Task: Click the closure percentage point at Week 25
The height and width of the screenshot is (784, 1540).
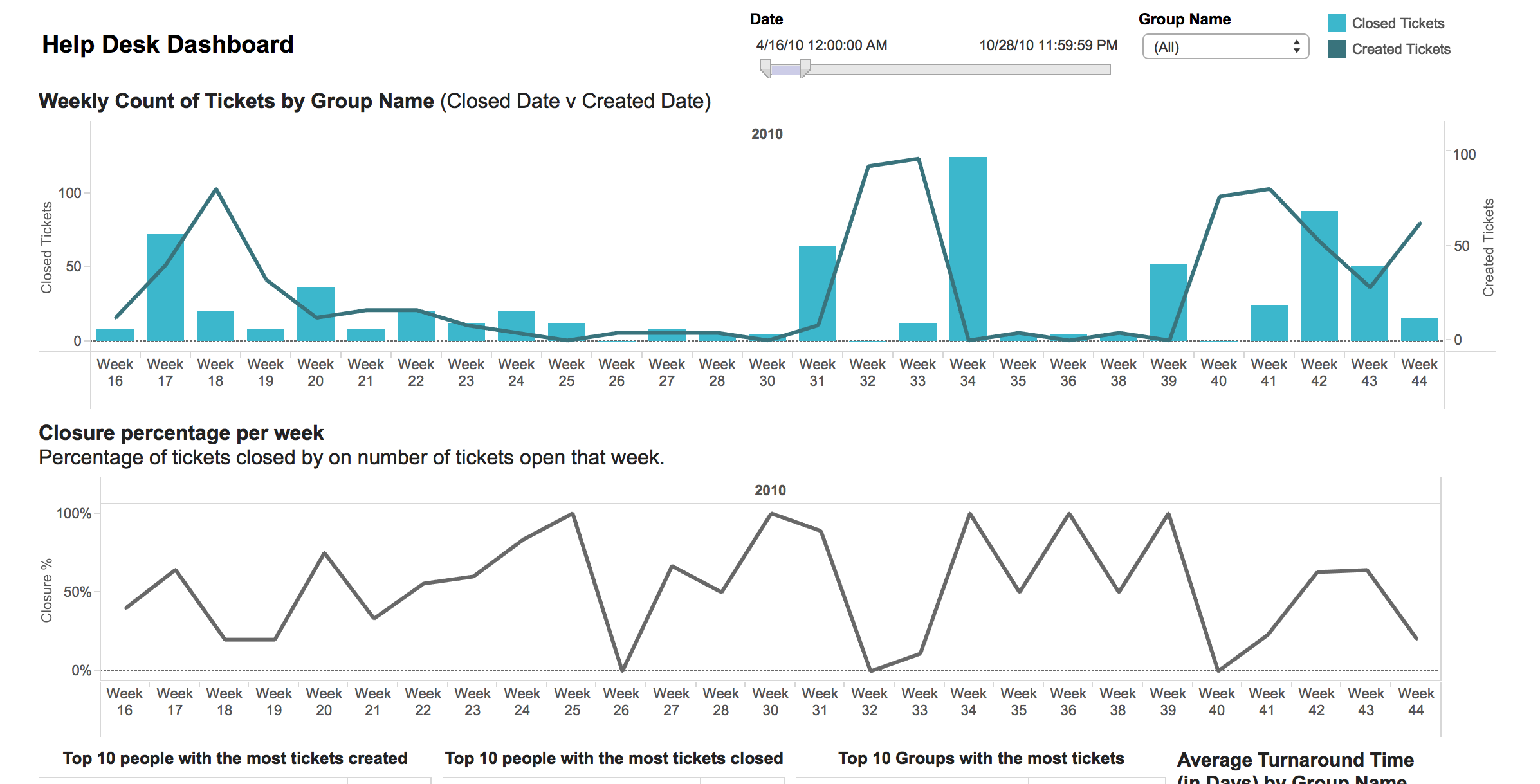Action: pos(573,514)
